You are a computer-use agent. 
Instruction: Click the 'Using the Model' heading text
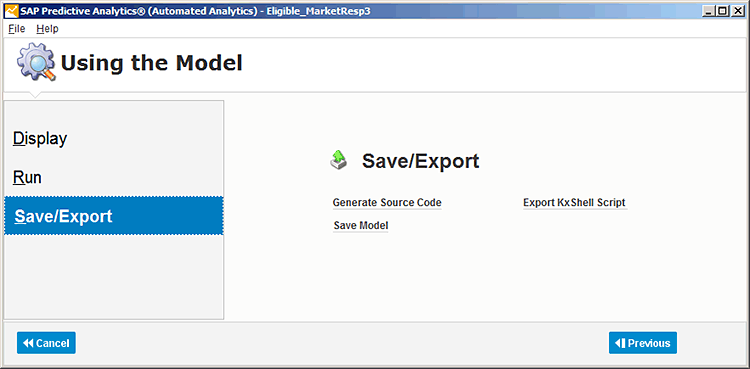pyautogui.click(x=152, y=63)
